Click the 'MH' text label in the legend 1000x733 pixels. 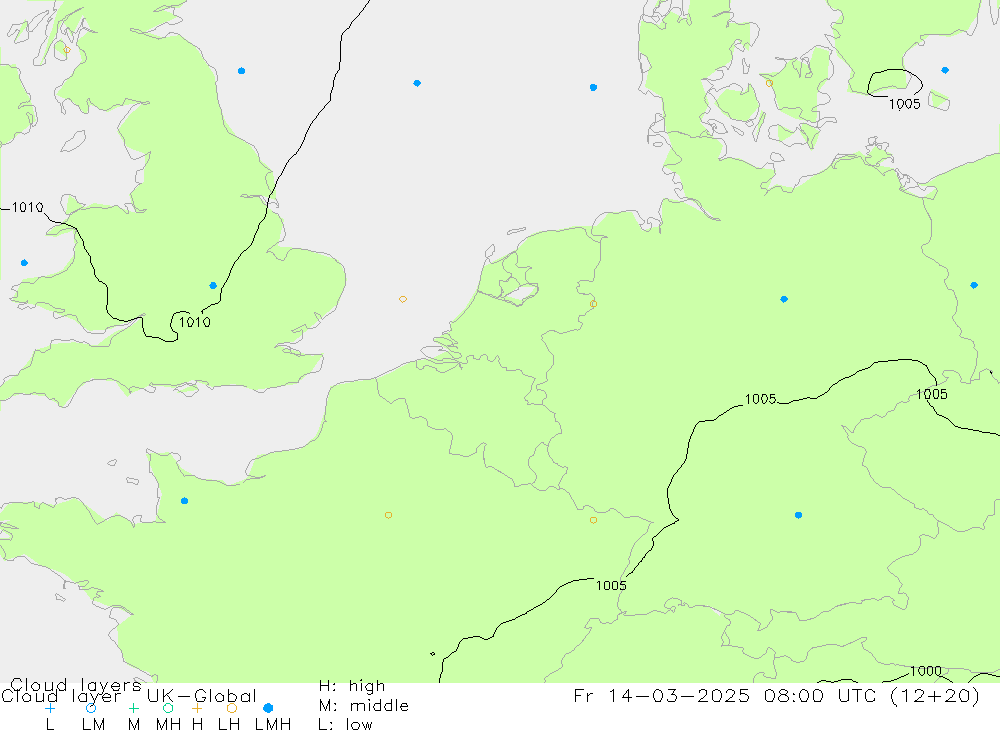[168, 725]
